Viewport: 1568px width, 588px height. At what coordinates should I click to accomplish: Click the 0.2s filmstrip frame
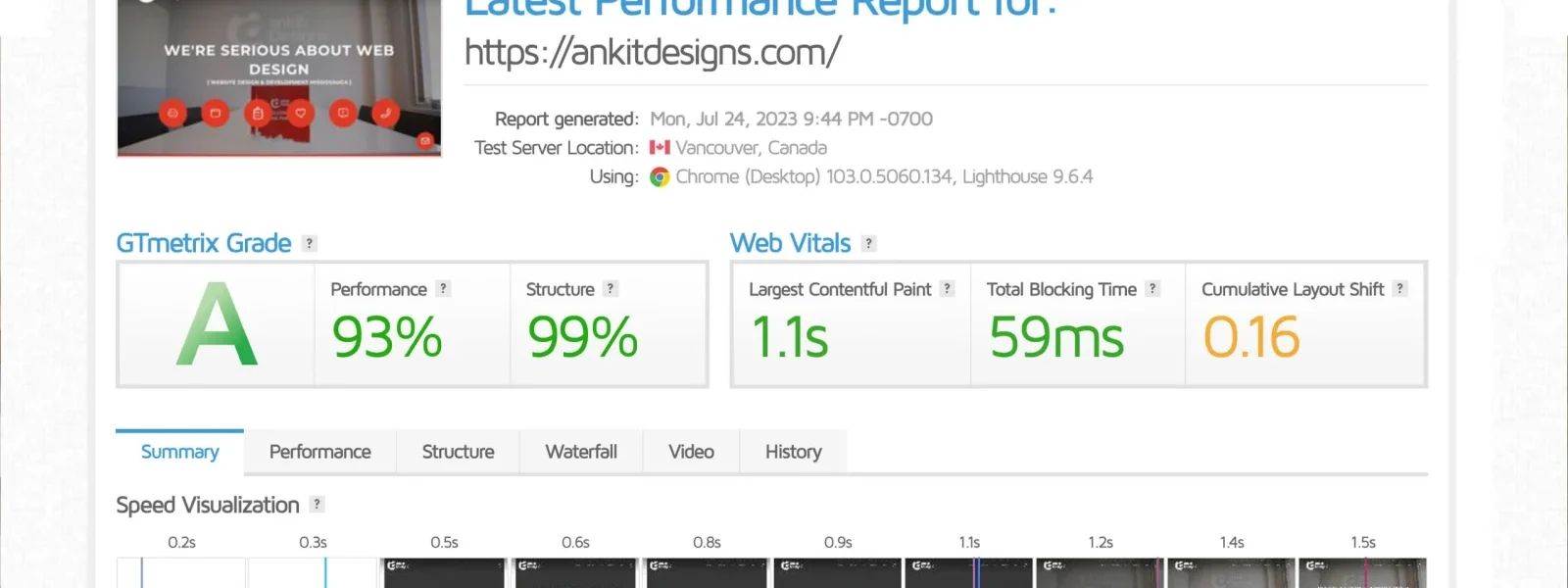181,573
